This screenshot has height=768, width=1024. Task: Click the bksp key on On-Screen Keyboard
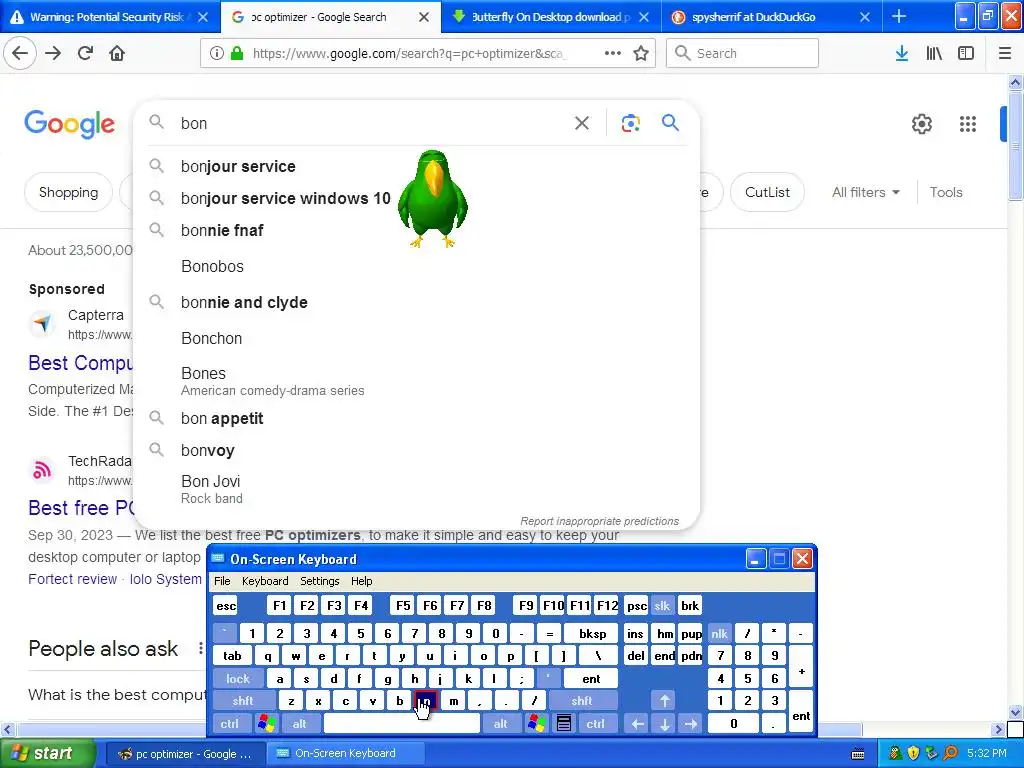click(593, 633)
